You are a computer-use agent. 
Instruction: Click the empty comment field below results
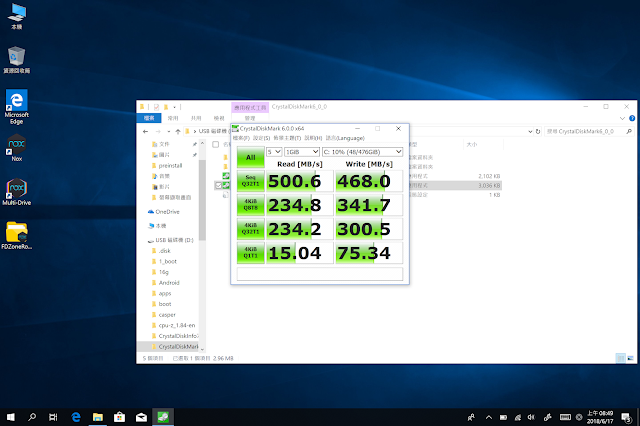click(x=320, y=274)
